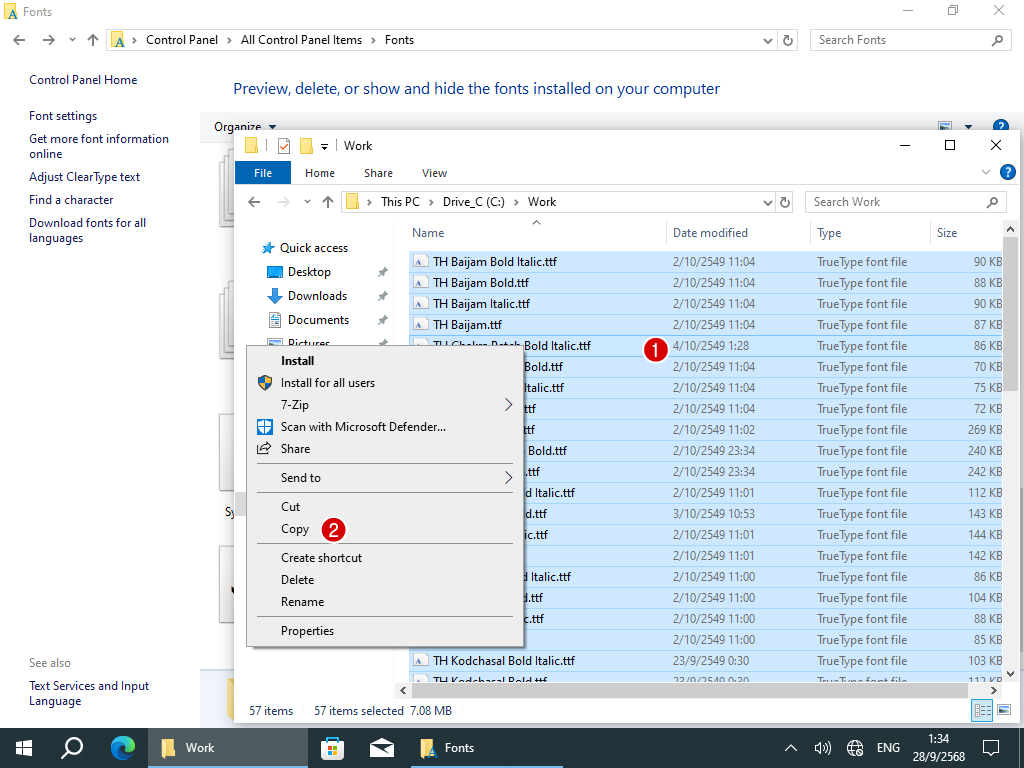
Task: Show hidden system tray icons
Action: [791, 747]
